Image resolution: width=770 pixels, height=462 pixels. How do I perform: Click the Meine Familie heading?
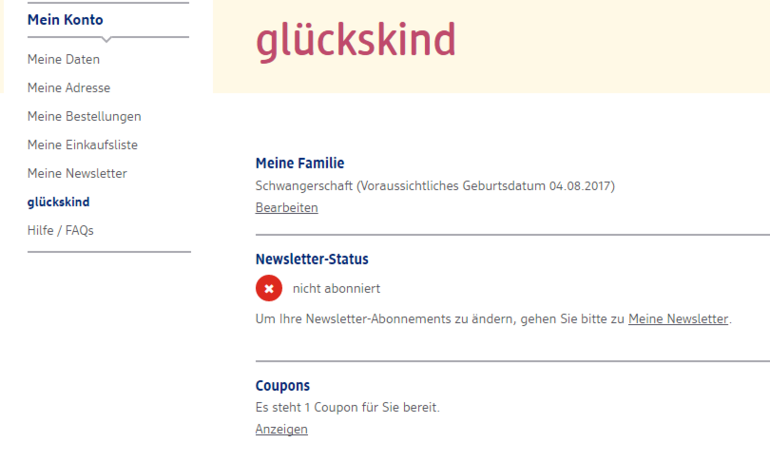click(300, 163)
